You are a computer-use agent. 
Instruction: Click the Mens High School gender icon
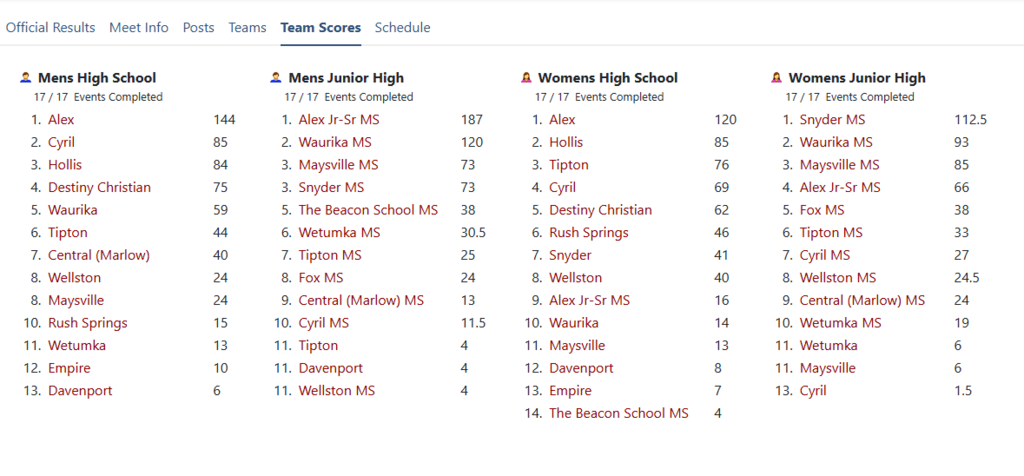26,77
